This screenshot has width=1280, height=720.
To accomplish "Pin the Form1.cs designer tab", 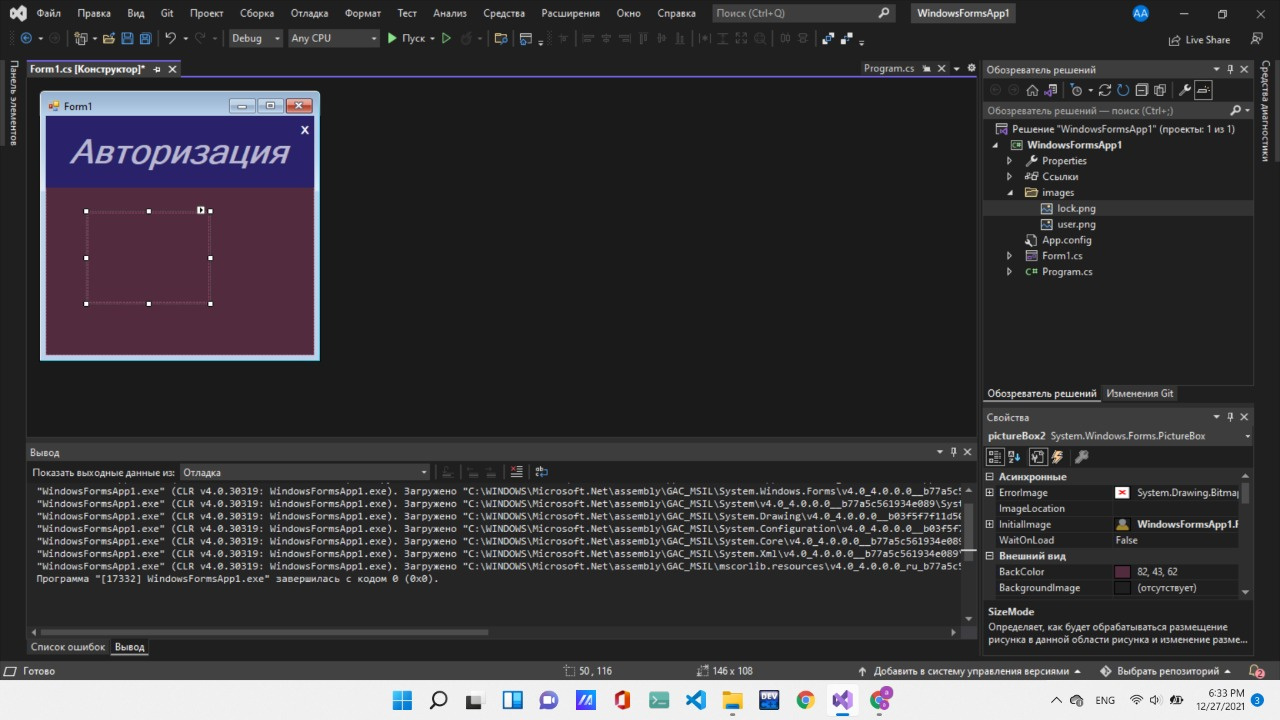I will click(x=157, y=69).
